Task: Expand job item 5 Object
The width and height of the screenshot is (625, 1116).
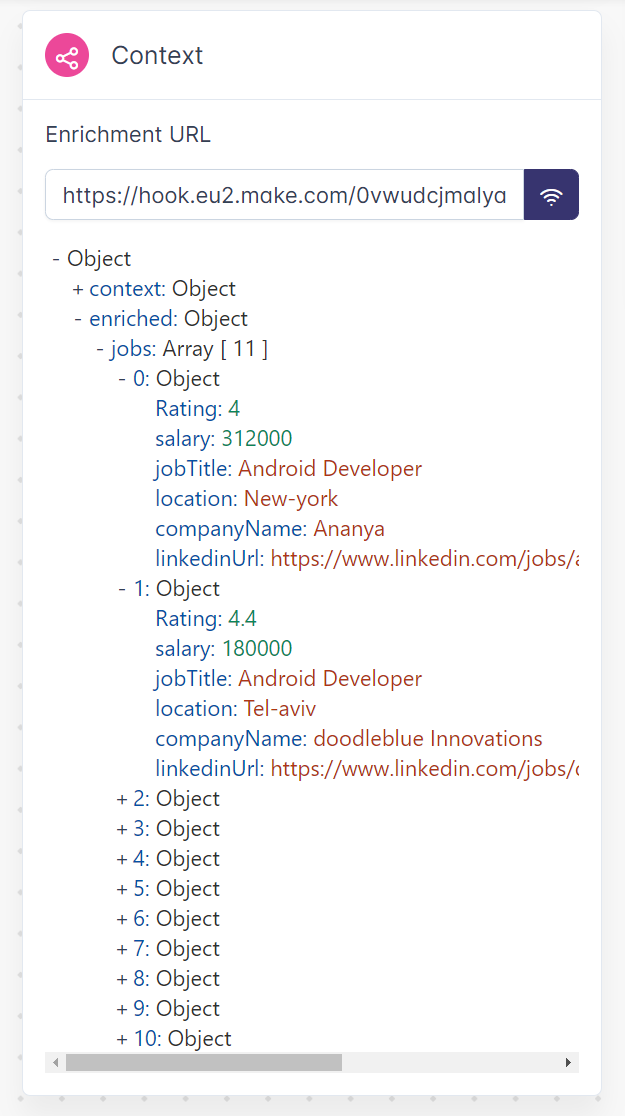Action: pyautogui.click(x=122, y=889)
